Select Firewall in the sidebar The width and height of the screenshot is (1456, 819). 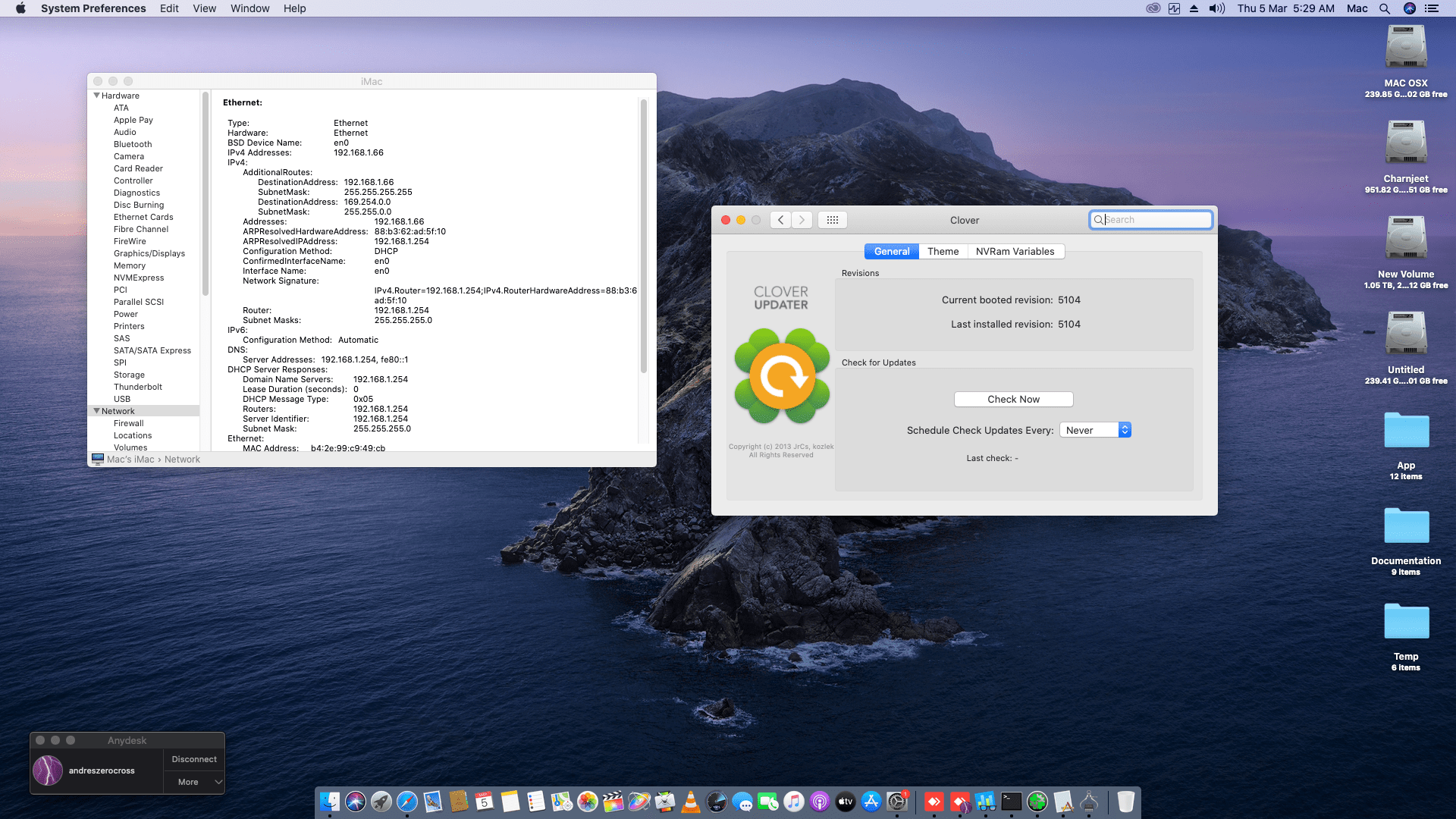(x=128, y=423)
